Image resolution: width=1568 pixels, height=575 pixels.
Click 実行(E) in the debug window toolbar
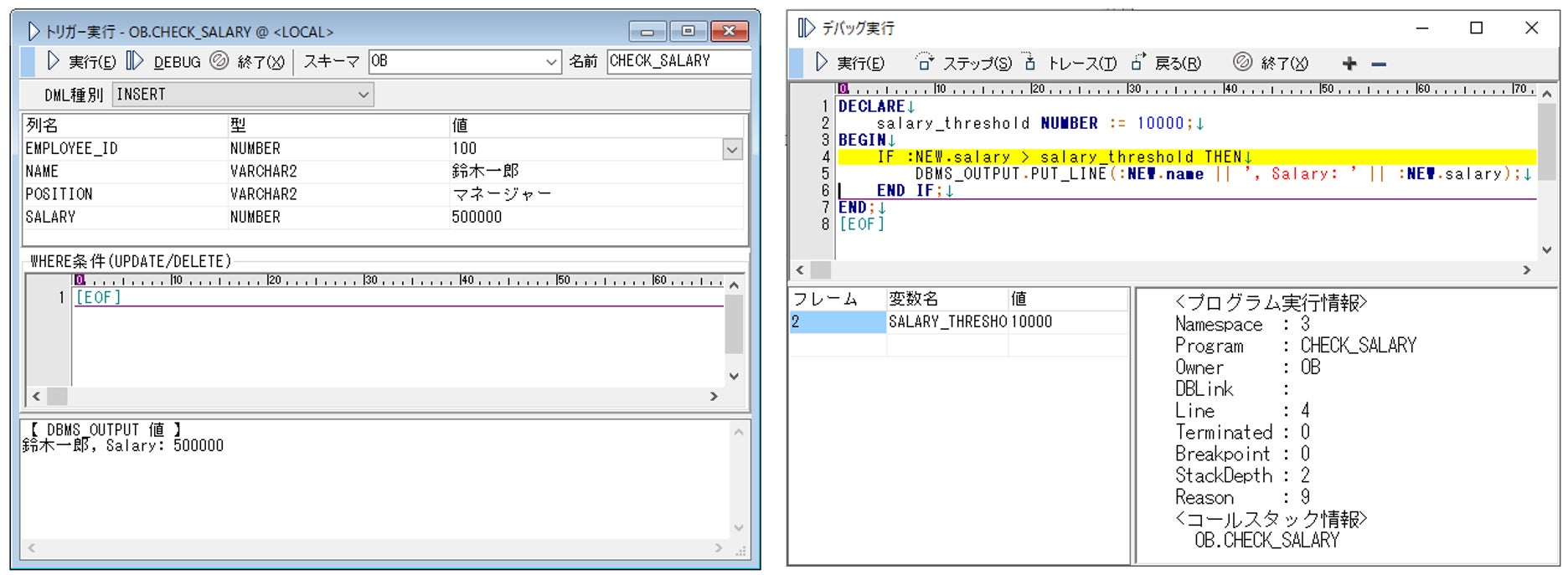849,63
